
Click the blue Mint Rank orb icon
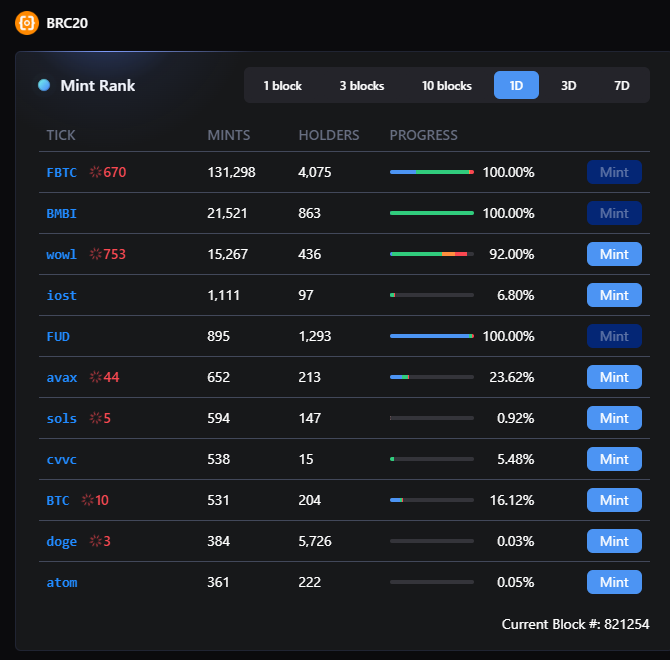(x=44, y=85)
